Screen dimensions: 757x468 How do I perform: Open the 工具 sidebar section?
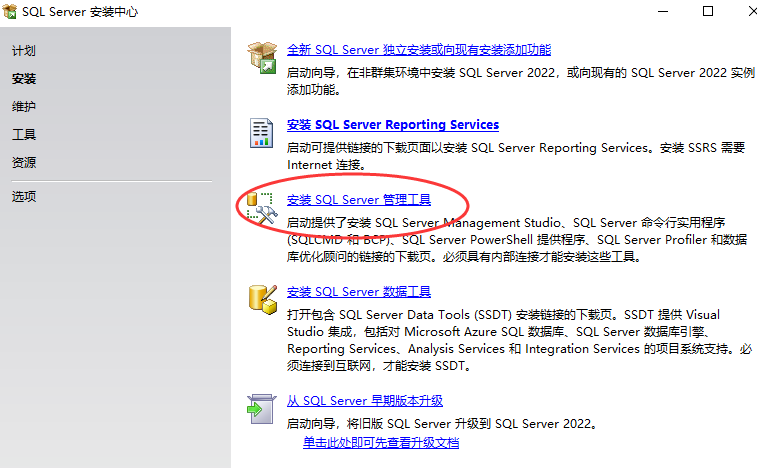coord(24,134)
